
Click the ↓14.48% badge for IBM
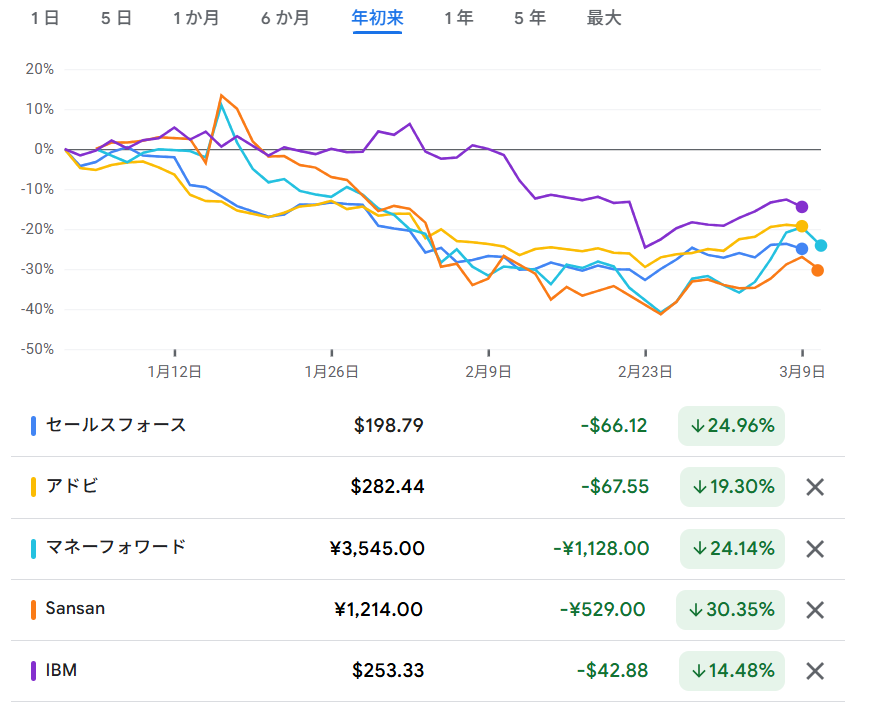pyautogui.click(x=732, y=671)
